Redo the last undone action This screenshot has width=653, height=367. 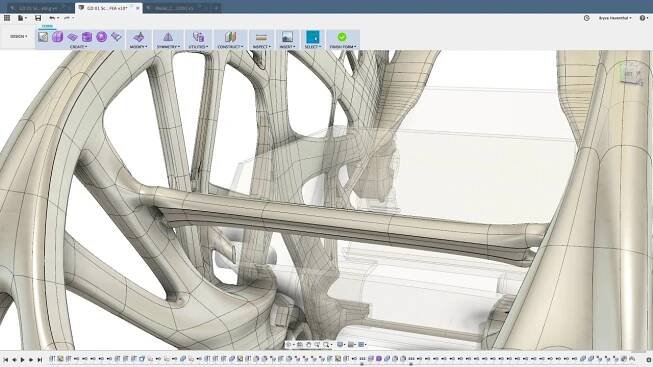[x=68, y=18]
